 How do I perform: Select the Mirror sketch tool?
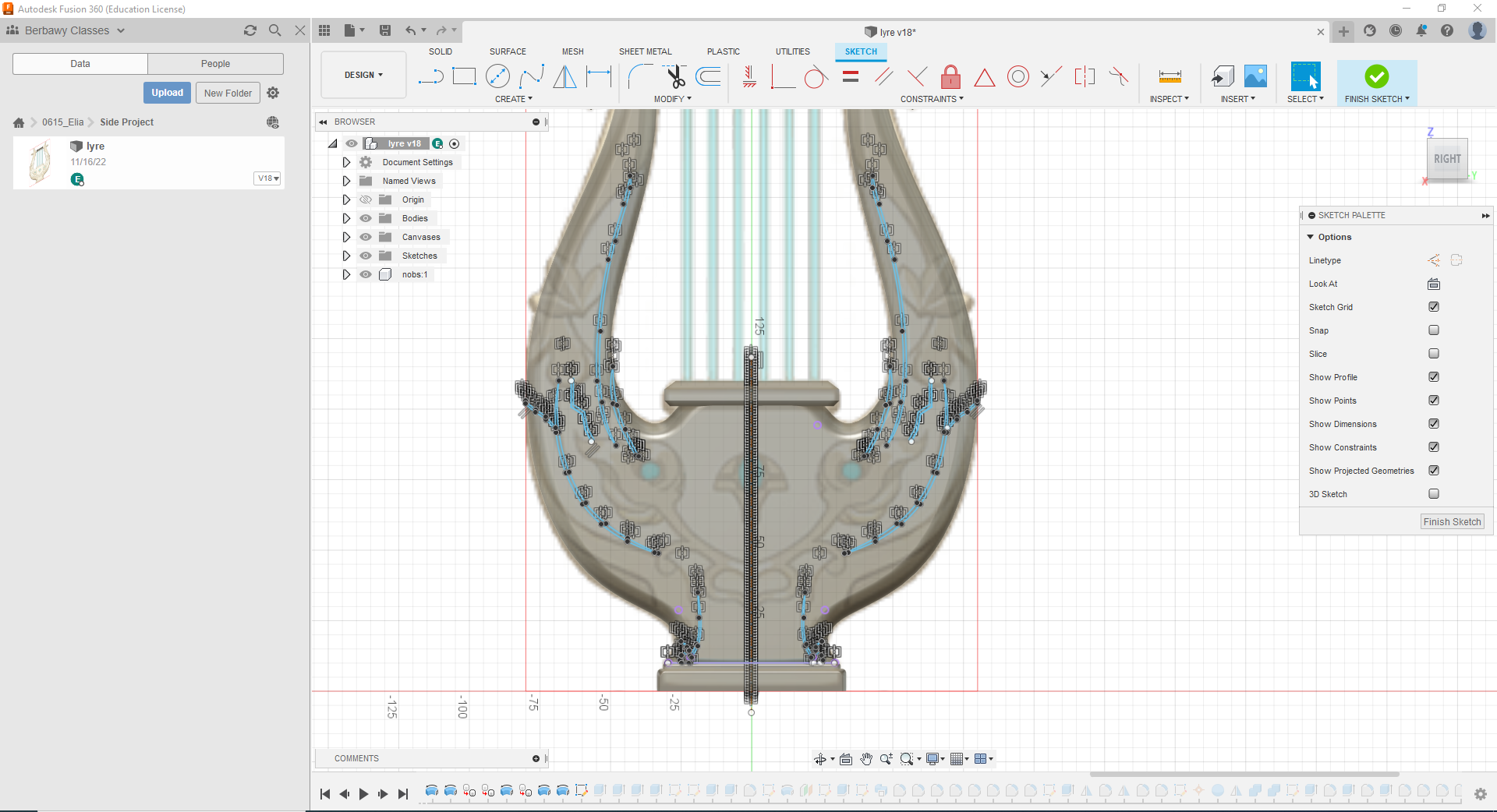[x=564, y=76]
